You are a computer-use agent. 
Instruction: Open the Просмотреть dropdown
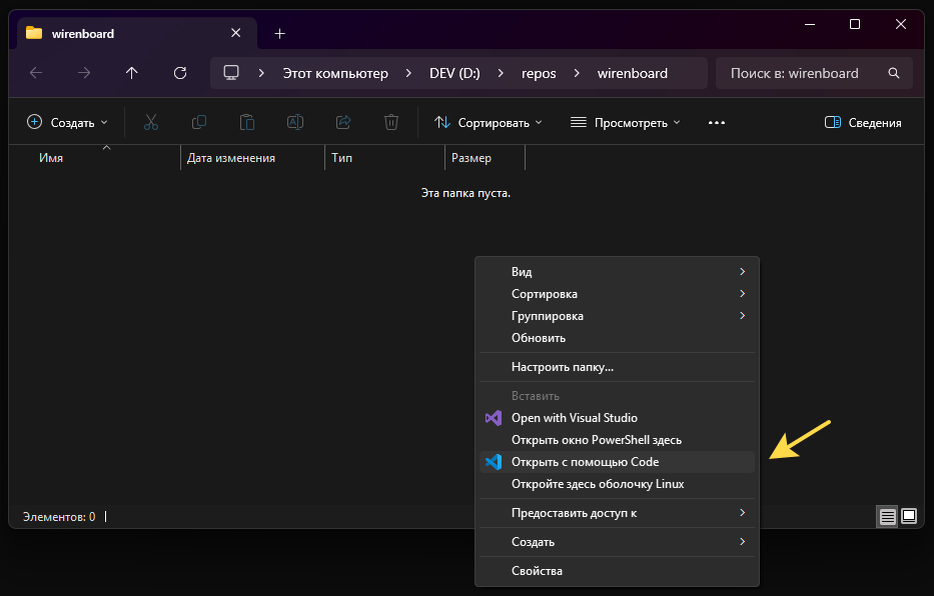625,123
